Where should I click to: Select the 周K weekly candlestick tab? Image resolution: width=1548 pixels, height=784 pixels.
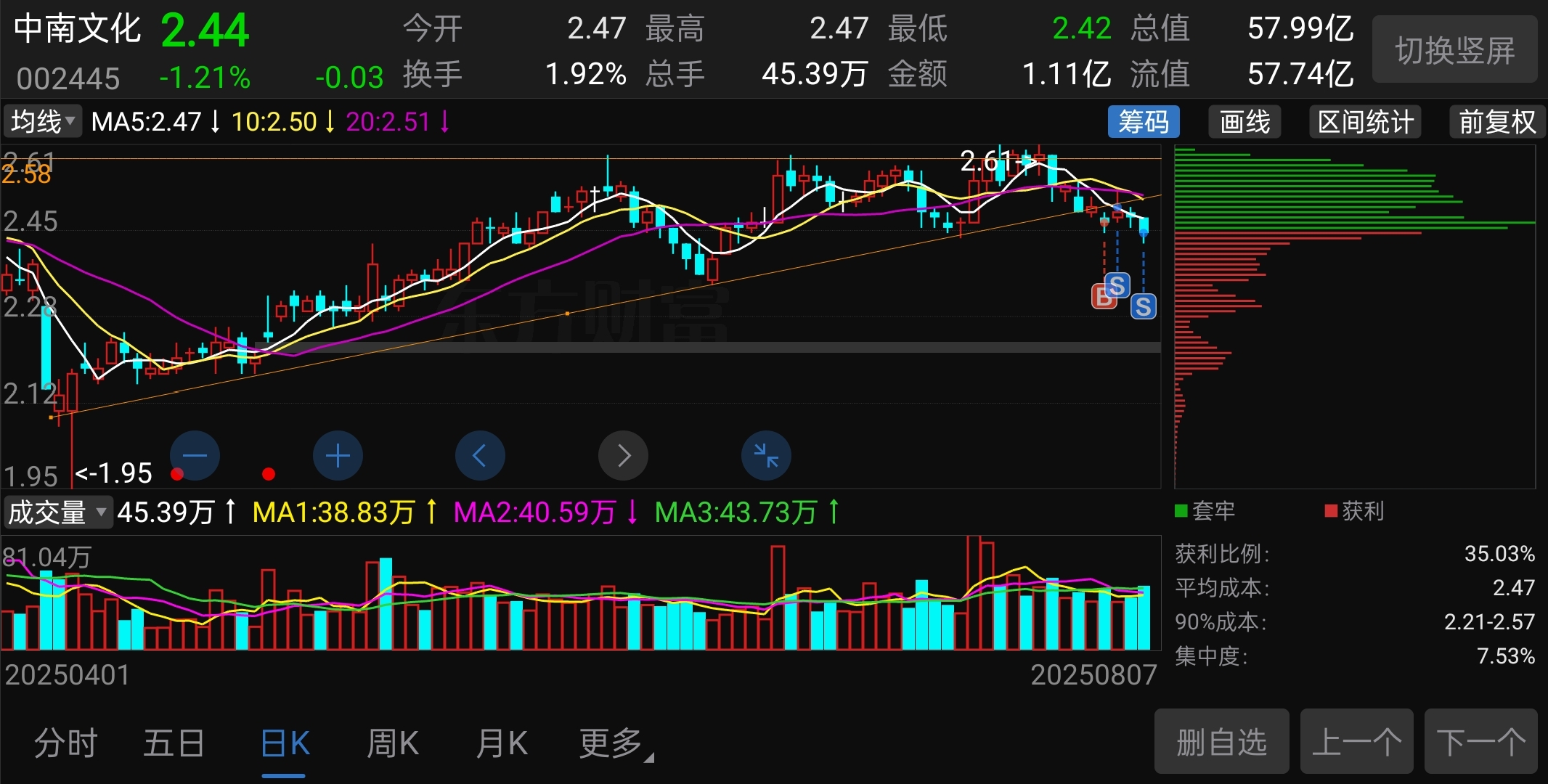393,743
